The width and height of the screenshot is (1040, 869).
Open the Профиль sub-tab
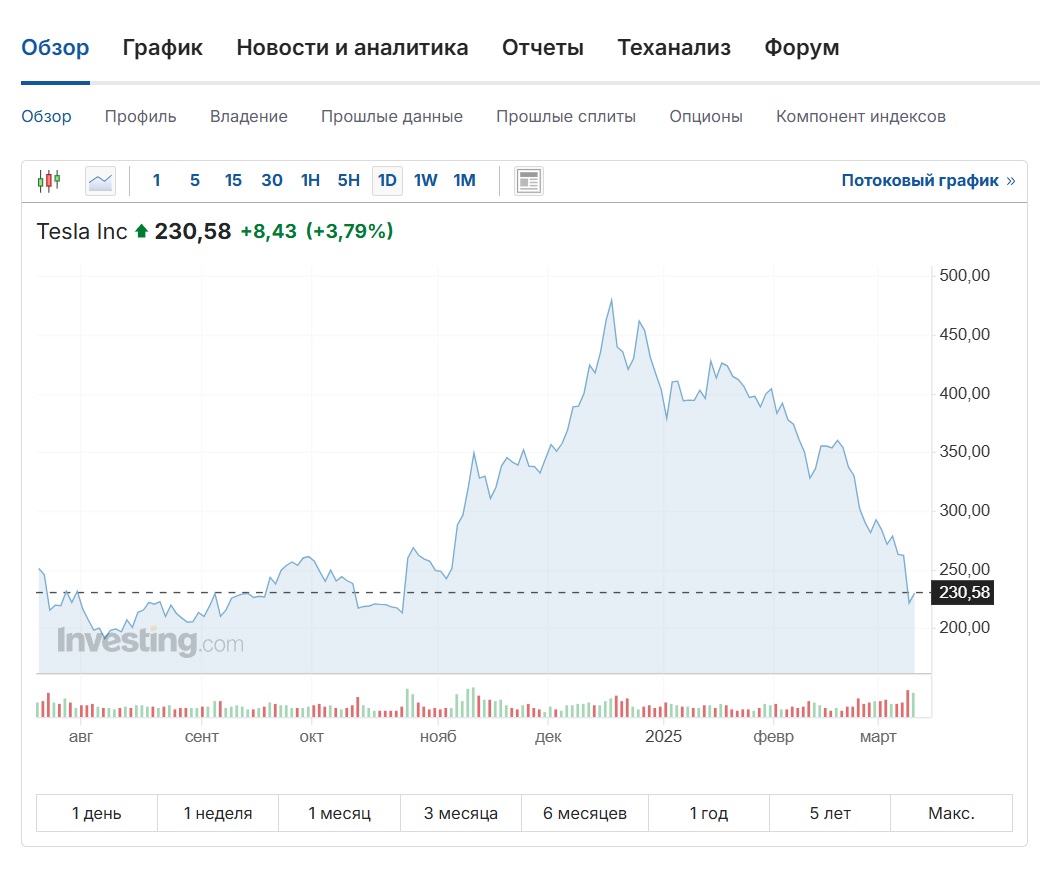click(x=141, y=117)
